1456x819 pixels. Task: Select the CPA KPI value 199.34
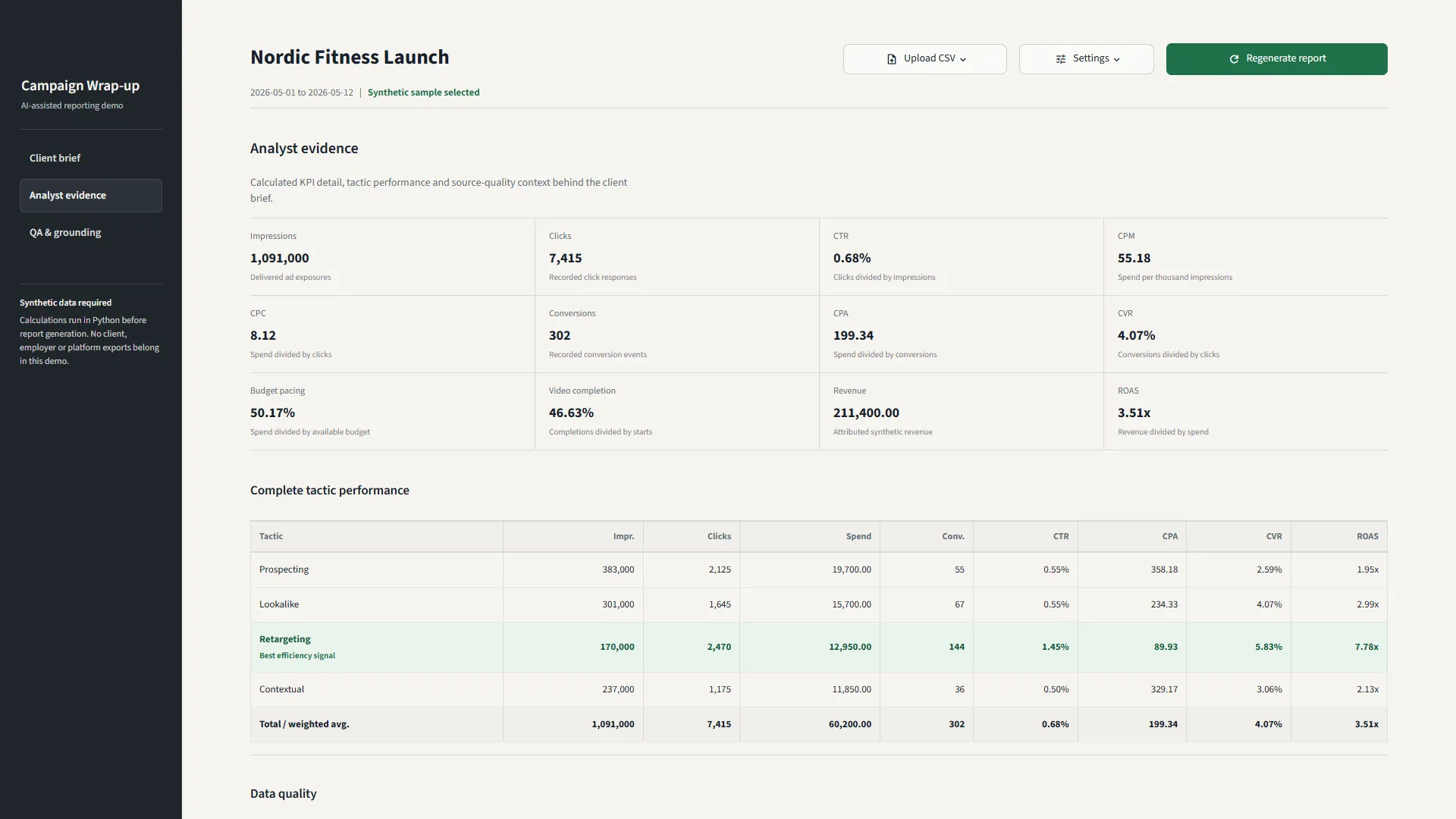853,336
